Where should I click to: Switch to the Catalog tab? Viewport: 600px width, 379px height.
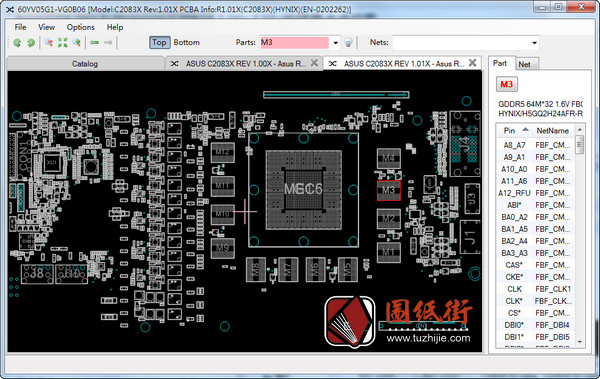point(85,64)
